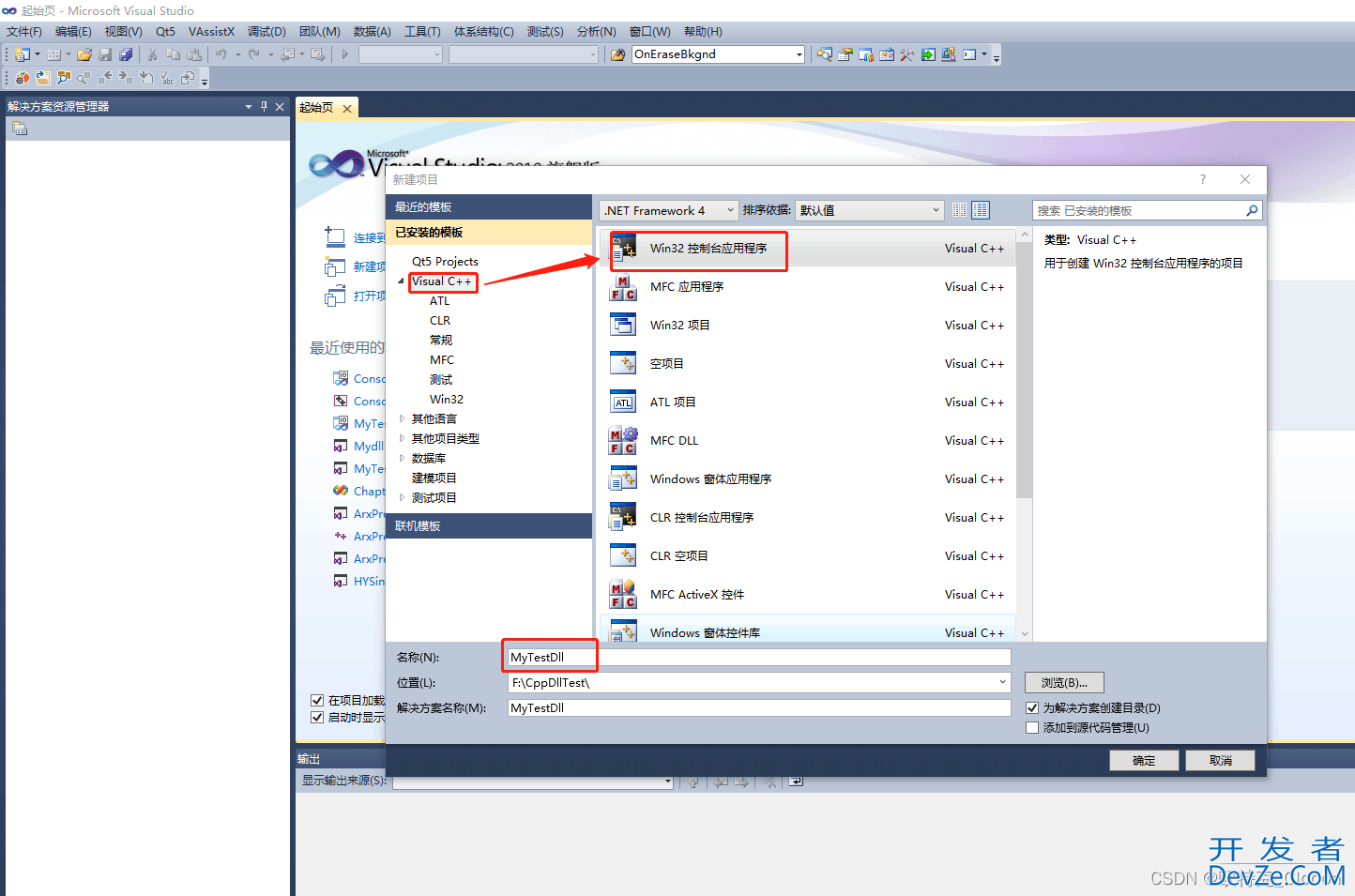The image size is (1355, 896).
Task: Select the ATL Project template
Action: (x=808, y=402)
